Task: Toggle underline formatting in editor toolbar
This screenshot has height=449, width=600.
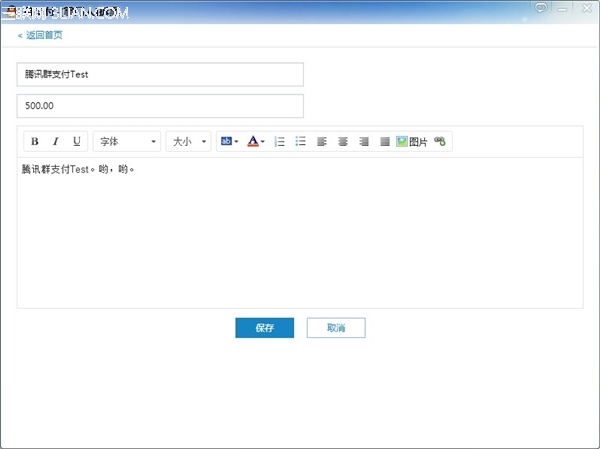Action: click(77, 142)
